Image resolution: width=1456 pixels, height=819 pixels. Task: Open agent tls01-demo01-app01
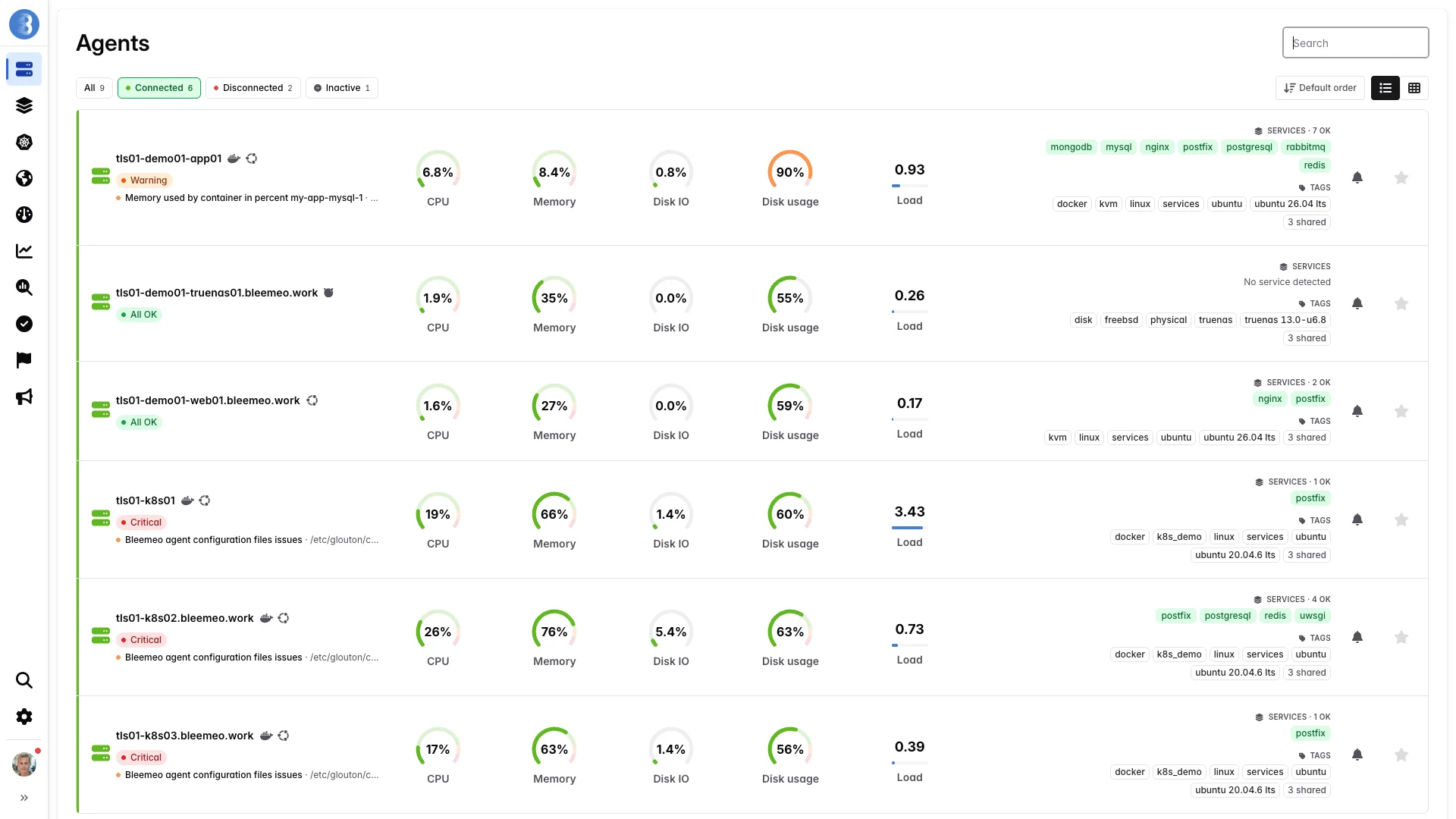click(168, 158)
